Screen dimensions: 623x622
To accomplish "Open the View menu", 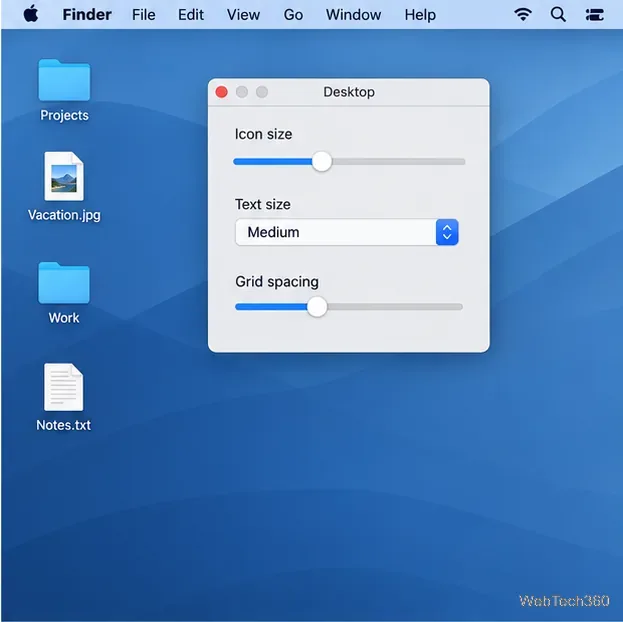I will tap(243, 15).
